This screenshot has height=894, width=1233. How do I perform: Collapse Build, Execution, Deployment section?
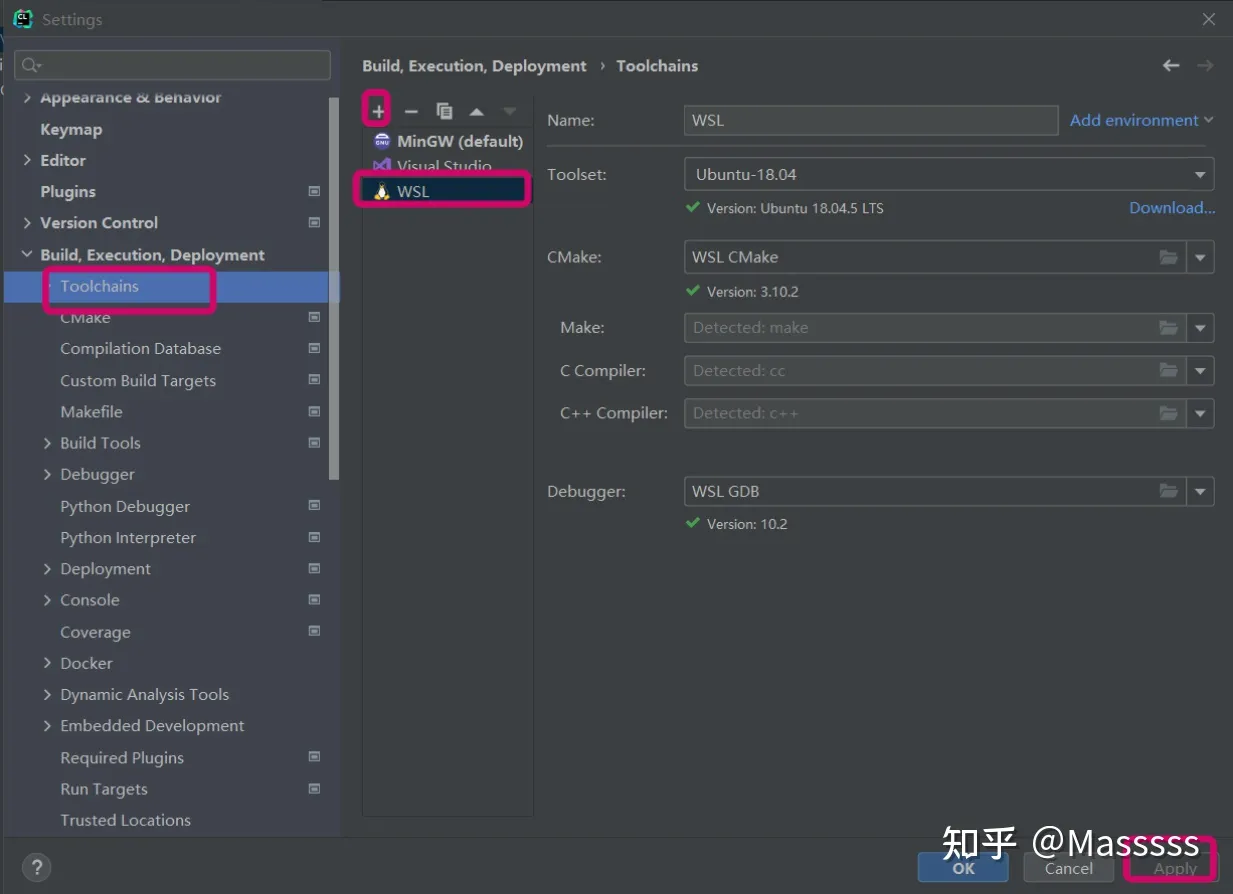pyautogui.click(x=27, y=255)
